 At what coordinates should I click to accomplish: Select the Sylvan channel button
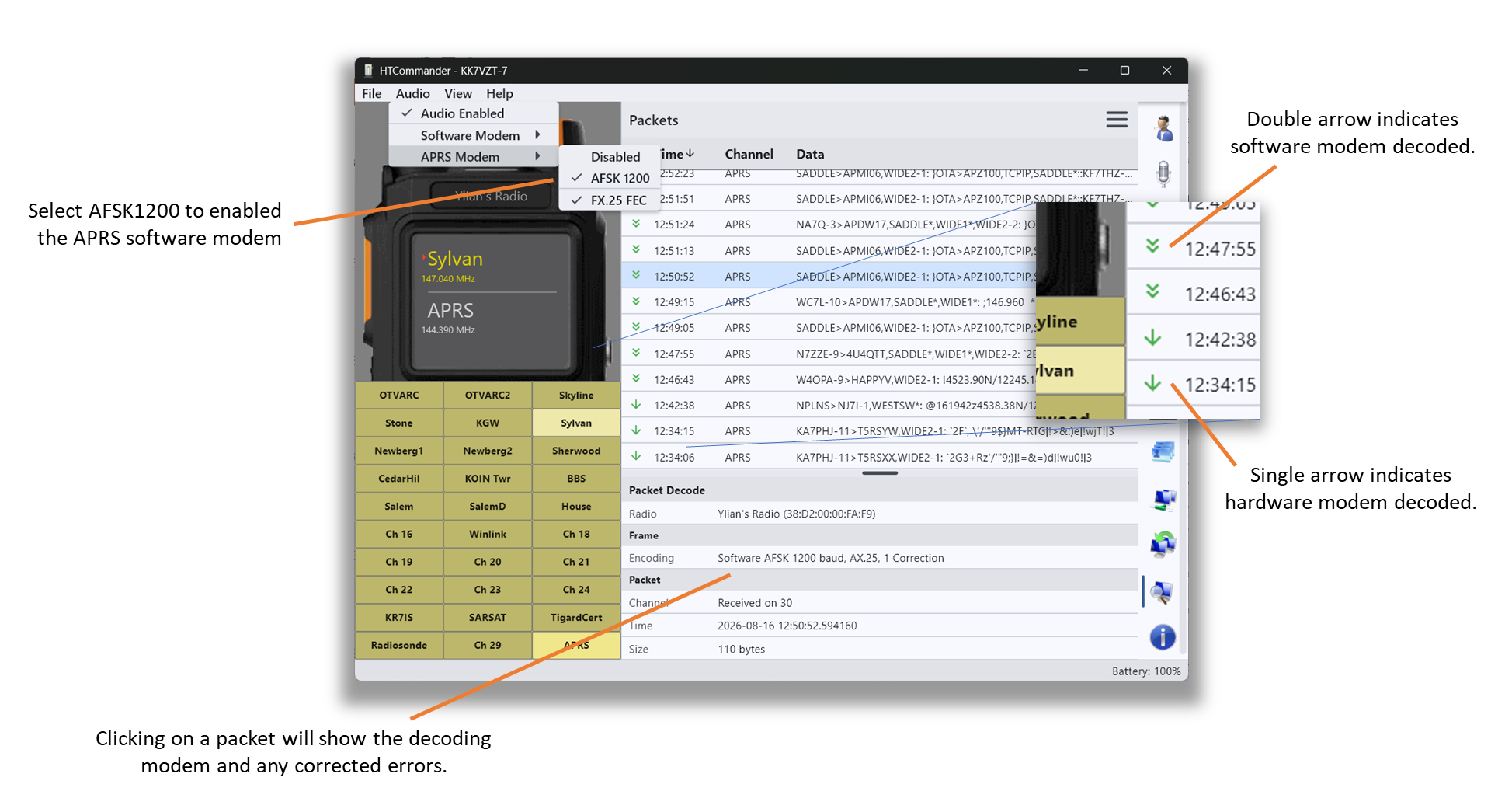pos(576,423)
